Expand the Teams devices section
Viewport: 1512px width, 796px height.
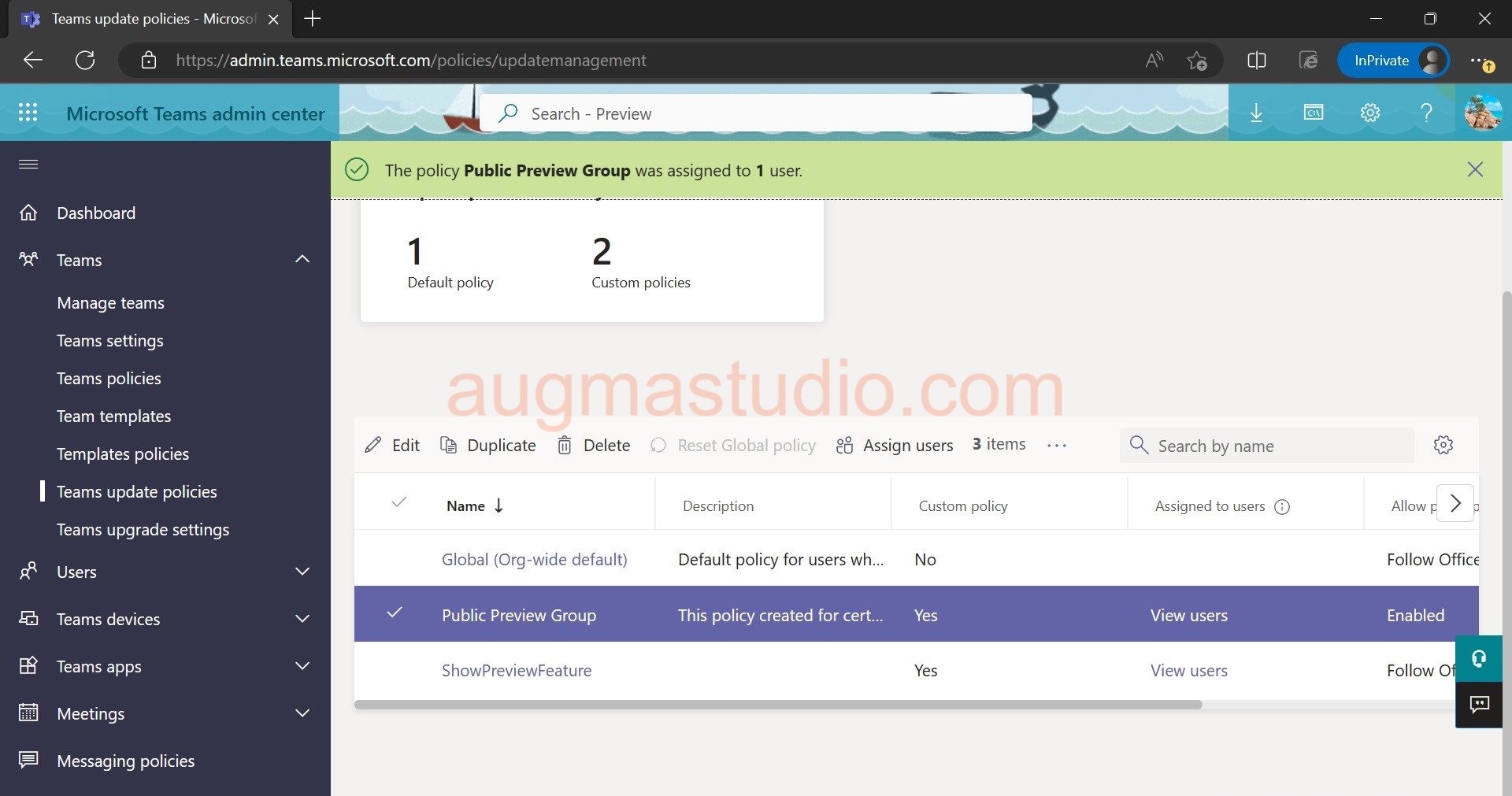point(302,619)
